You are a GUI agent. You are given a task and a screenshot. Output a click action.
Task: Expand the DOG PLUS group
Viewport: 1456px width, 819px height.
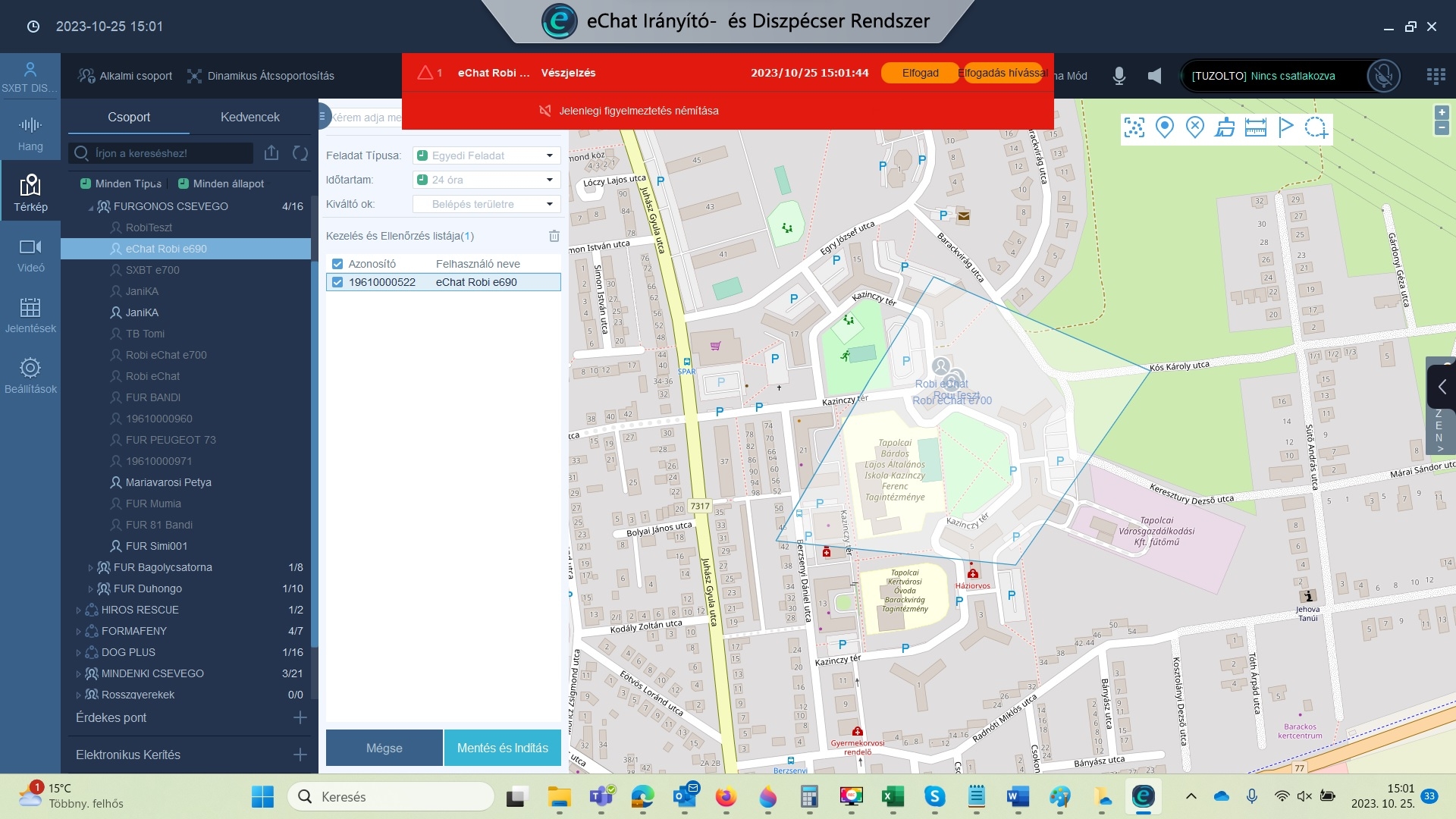(78, 652)
